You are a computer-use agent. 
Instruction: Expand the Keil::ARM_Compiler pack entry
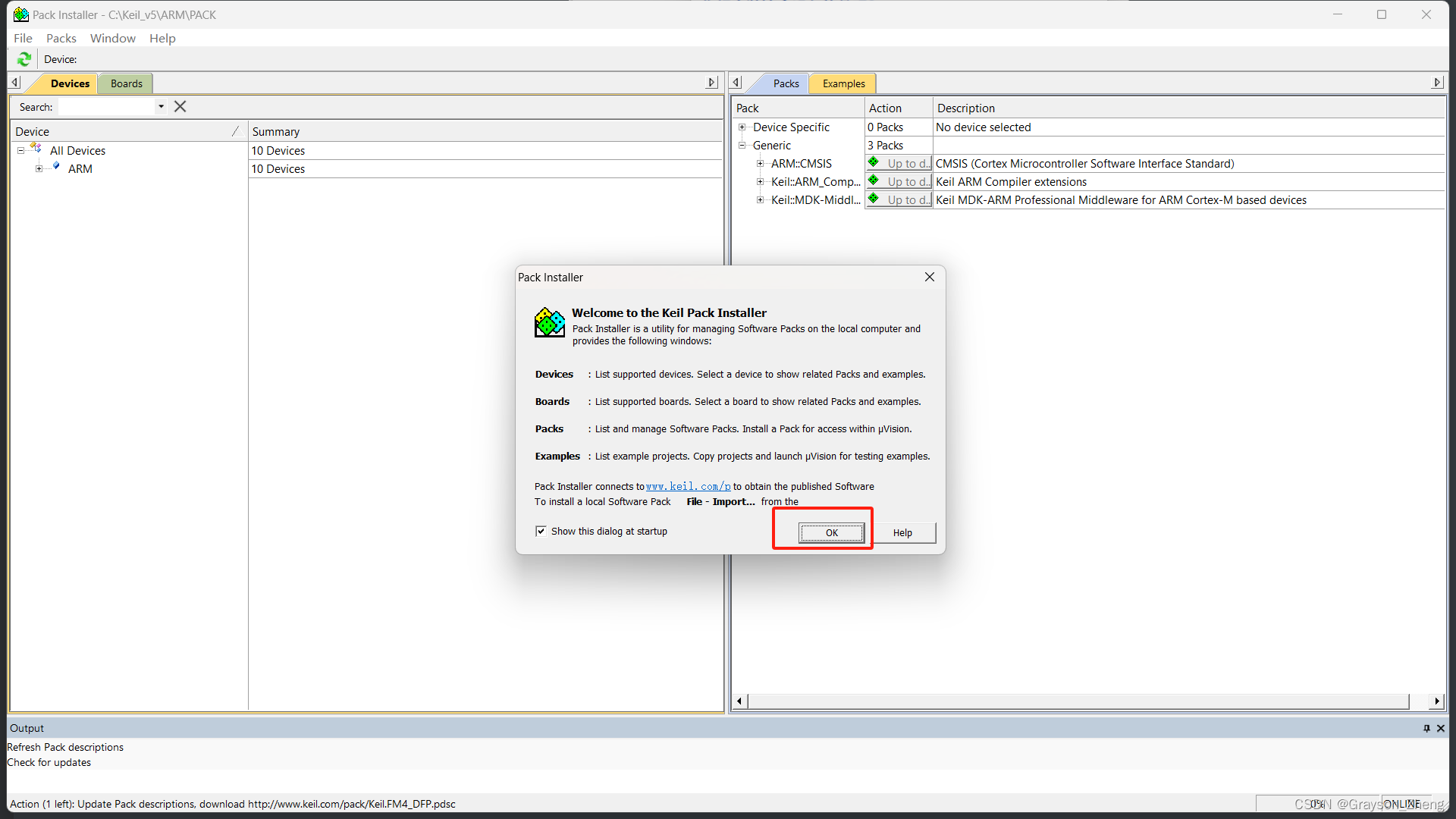click(x=760, y=181)
